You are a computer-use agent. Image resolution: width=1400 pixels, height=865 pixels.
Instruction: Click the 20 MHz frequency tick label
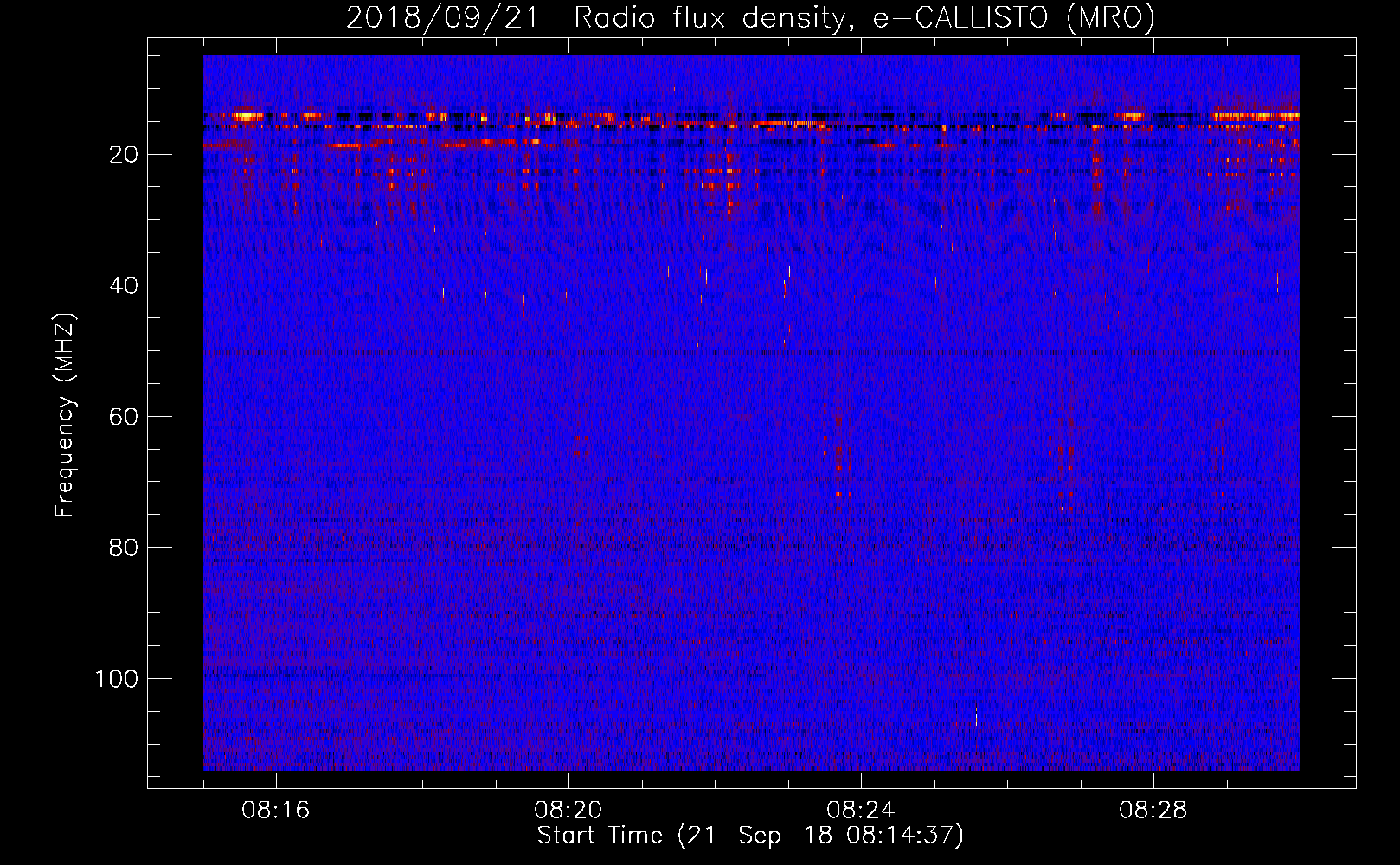(x=125, y=154)
